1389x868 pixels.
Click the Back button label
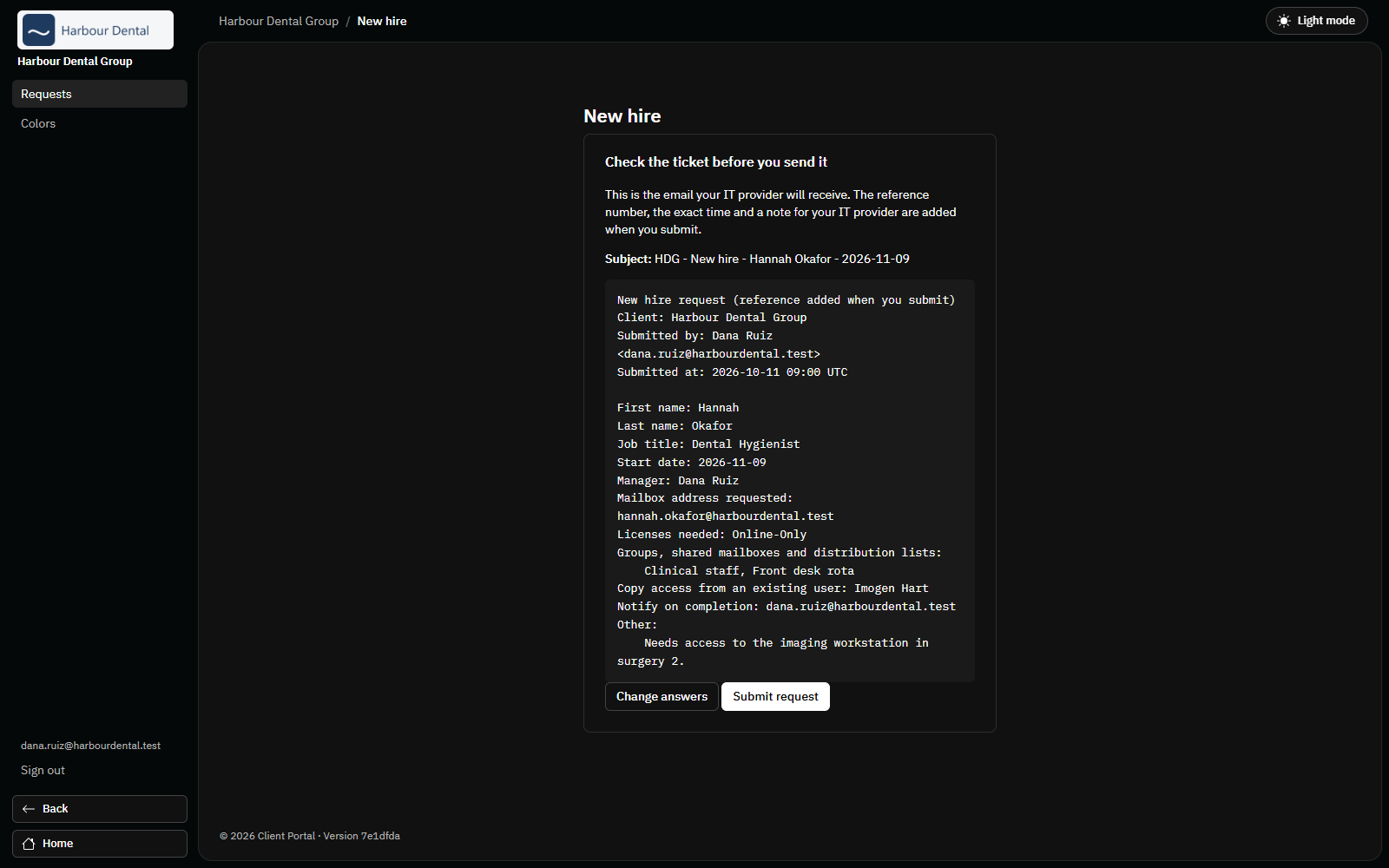coord(56,809)
